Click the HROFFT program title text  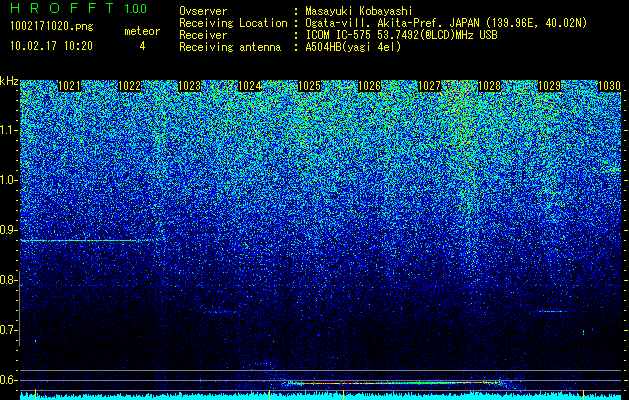62,8
